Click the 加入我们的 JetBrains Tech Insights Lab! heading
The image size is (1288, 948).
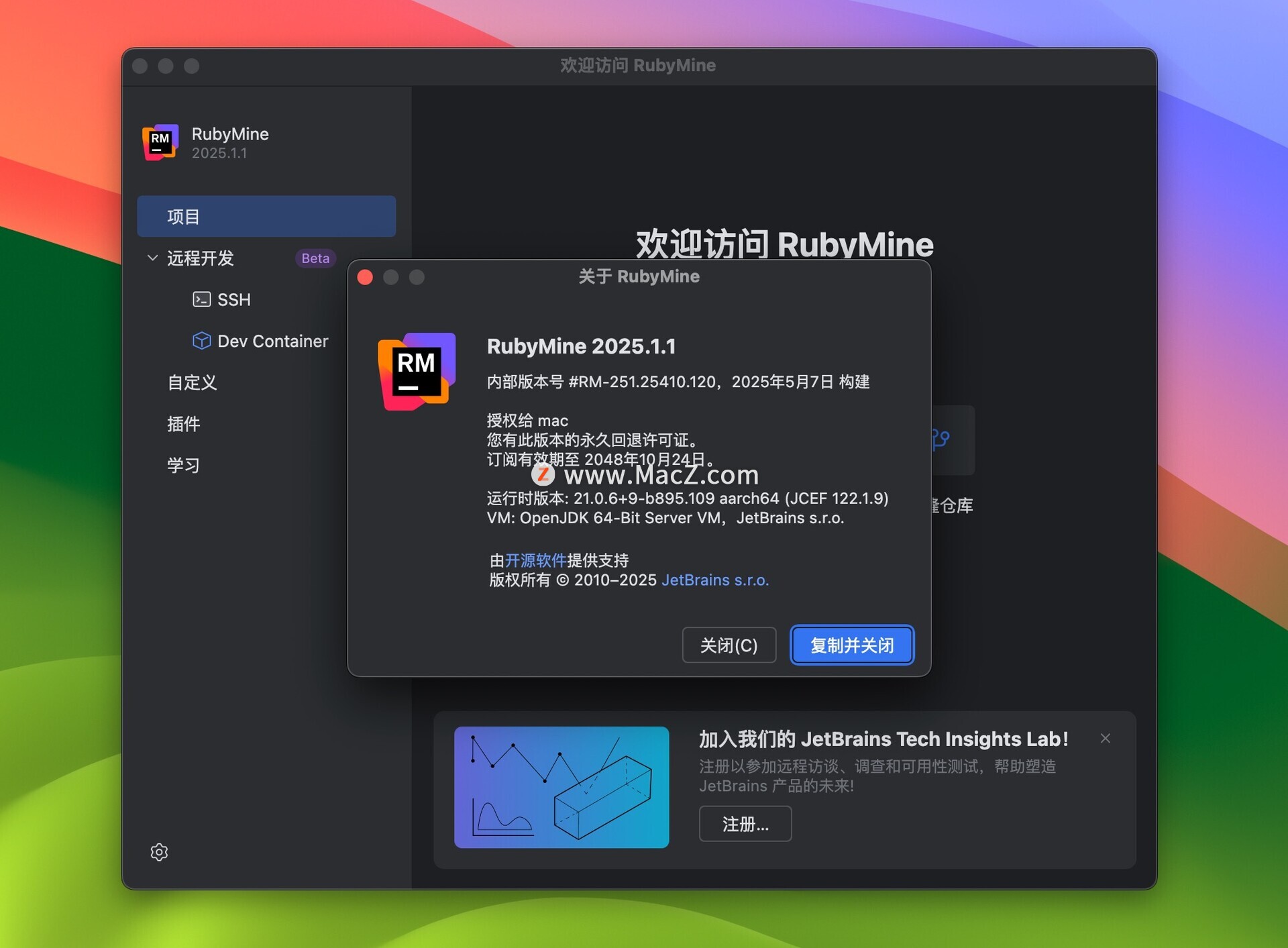(x=883, y=739)
